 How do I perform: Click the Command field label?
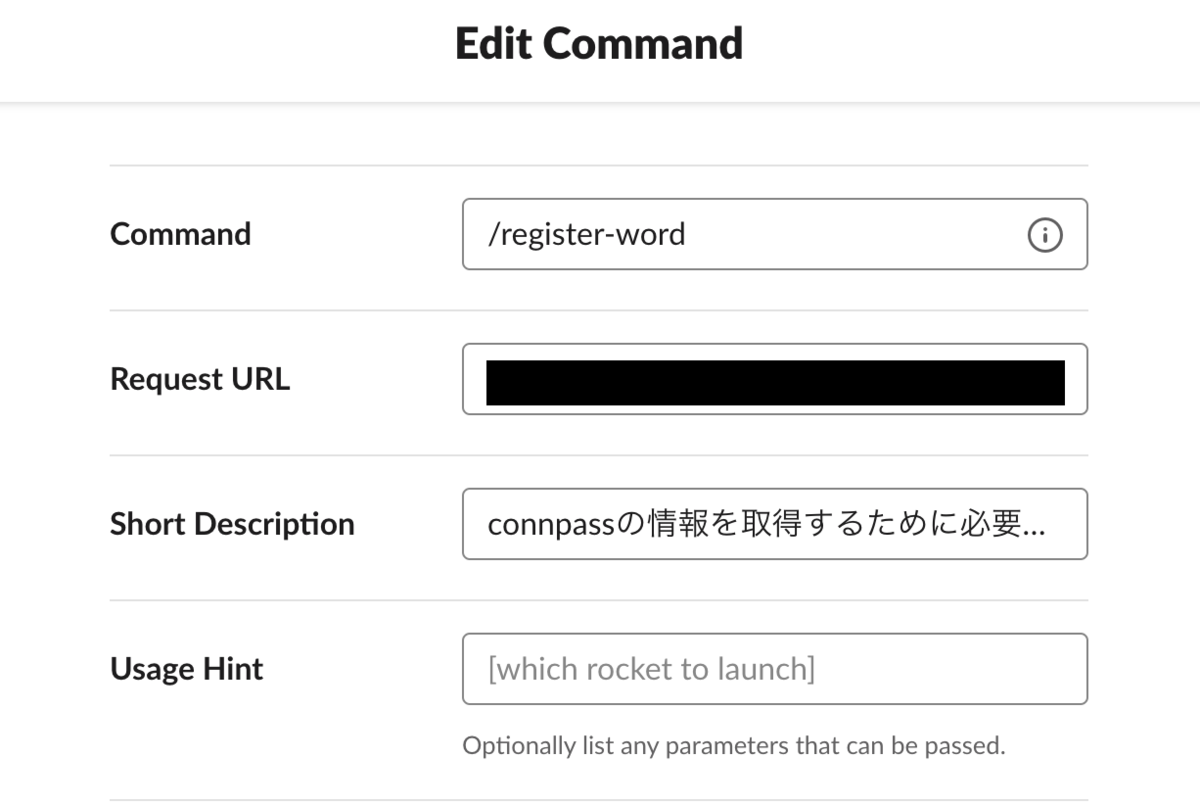(x=181, y=234)
